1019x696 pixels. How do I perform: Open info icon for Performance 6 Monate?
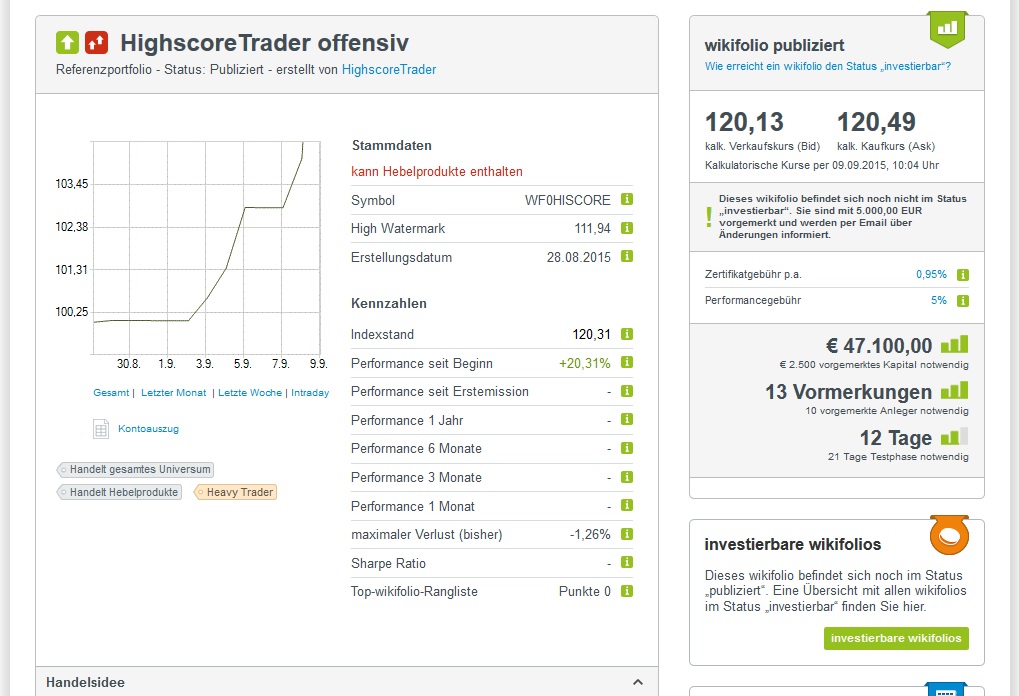pos(626,448)
